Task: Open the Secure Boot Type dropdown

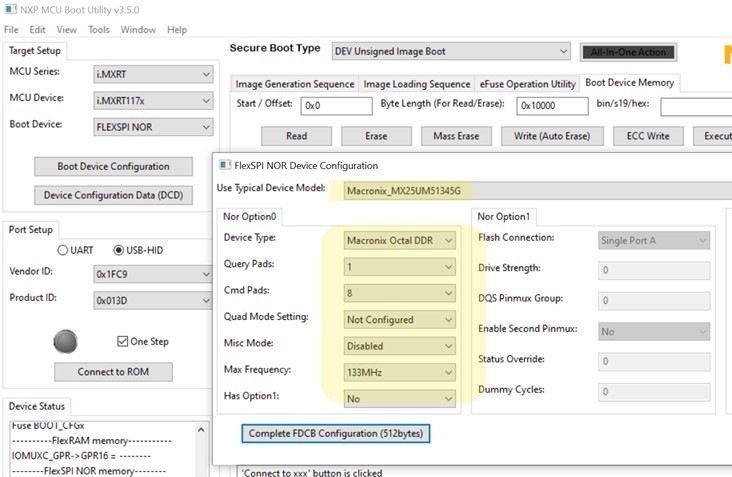Action: click(451, 51)
